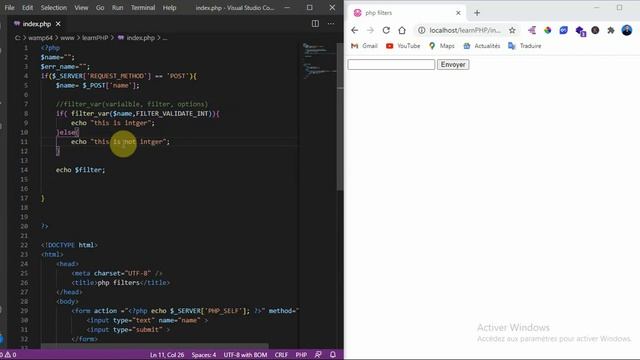Click the Envoyer submit button
This screenshot has width=640, height=360.
(453, 64)
